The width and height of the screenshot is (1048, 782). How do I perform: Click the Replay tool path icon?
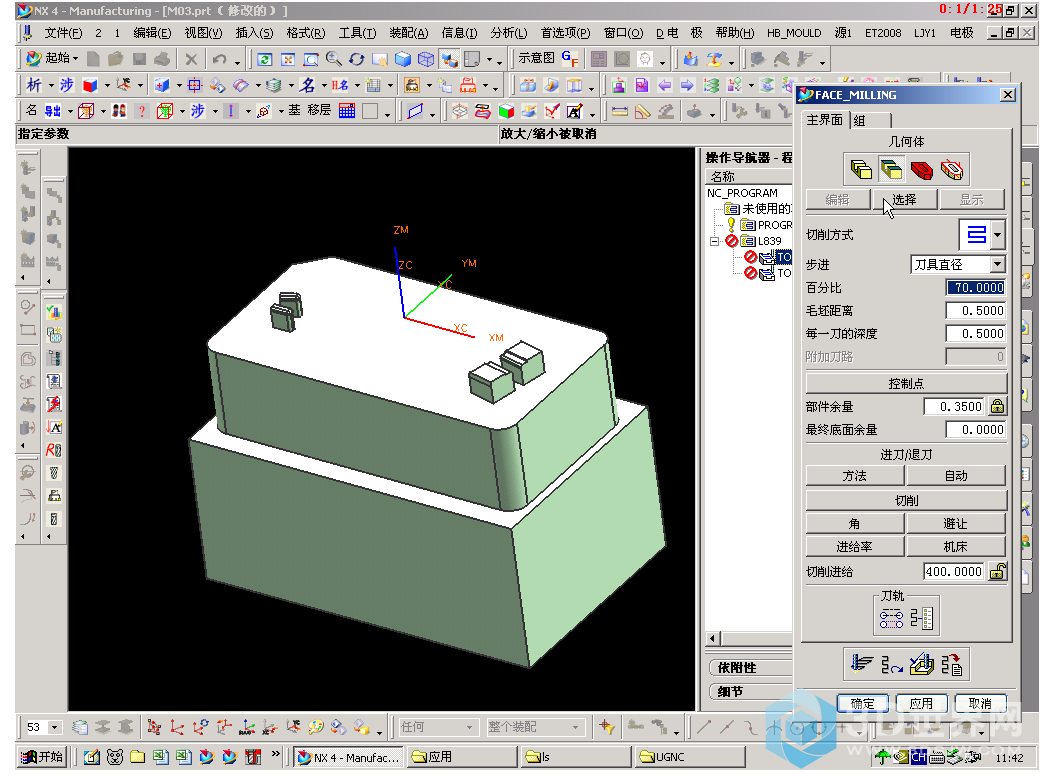(892, 664)
